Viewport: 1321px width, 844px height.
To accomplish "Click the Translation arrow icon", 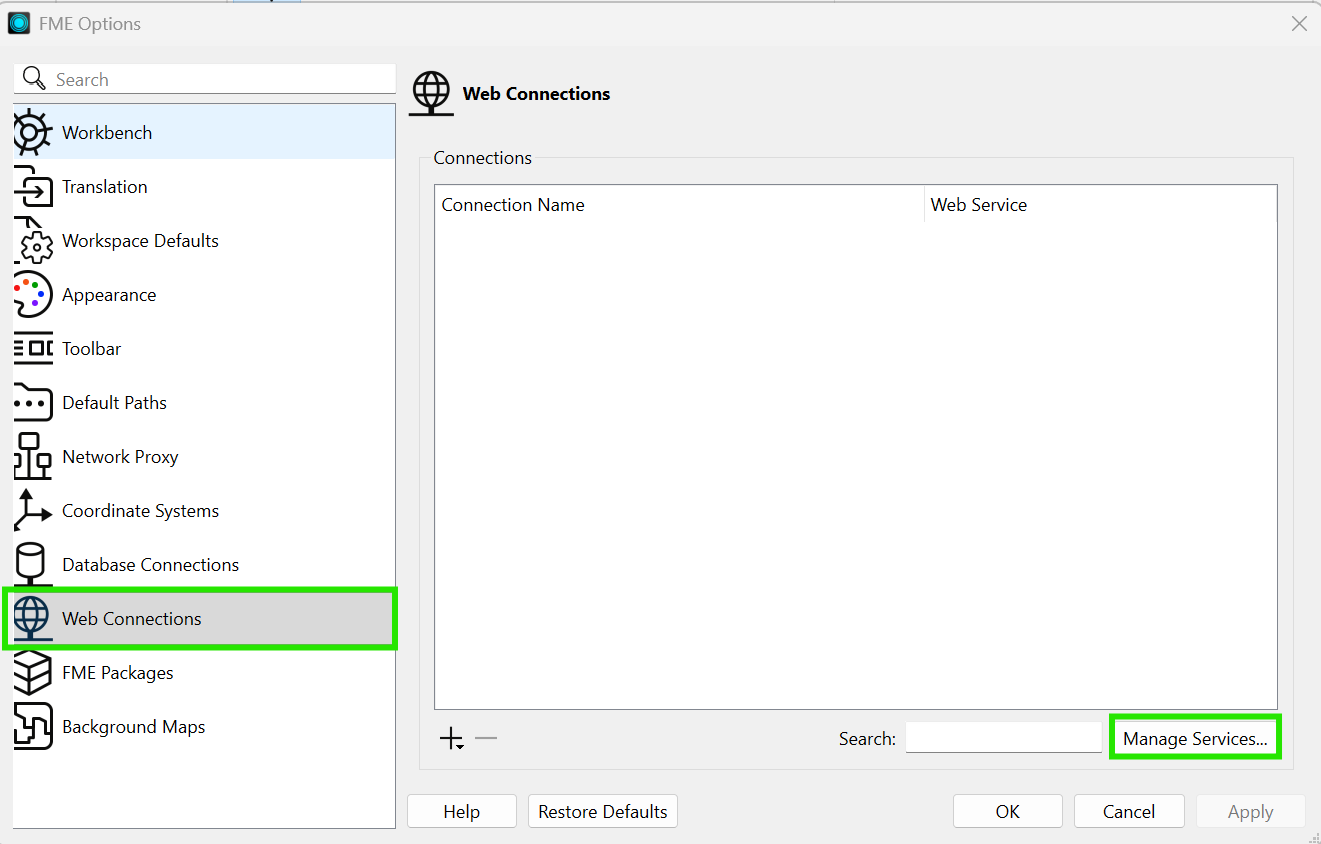I will point(32,186).
